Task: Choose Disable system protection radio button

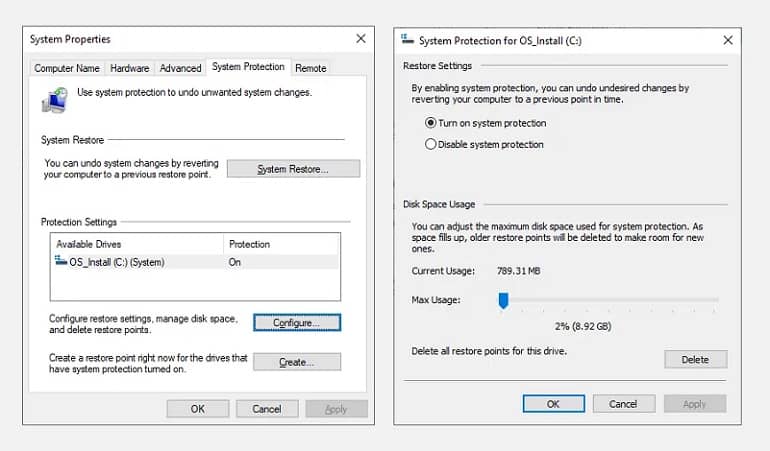Action: 431,144
